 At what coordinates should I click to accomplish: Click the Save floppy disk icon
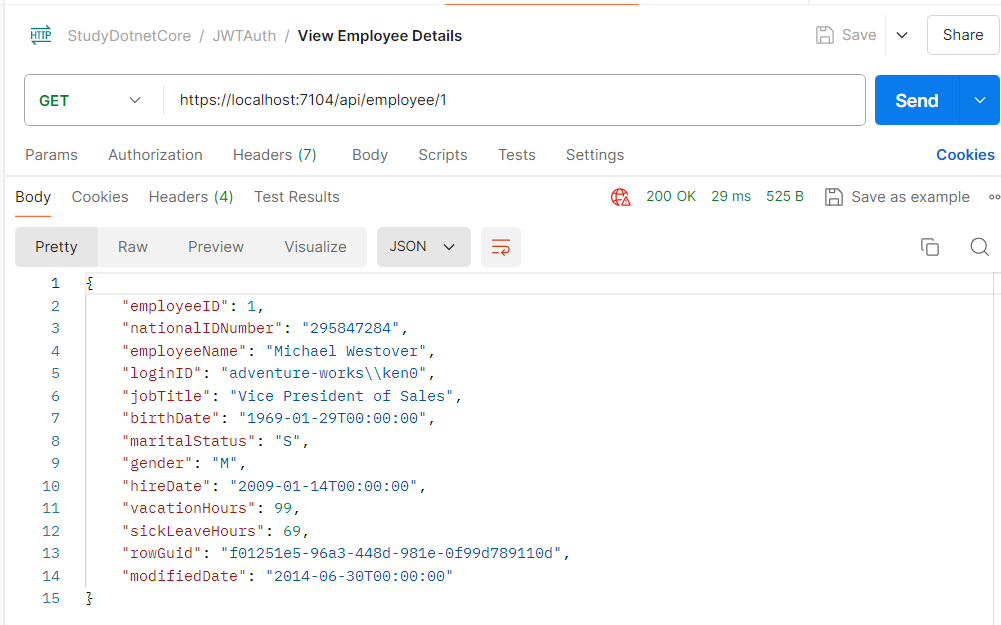[x=825, y=35]
